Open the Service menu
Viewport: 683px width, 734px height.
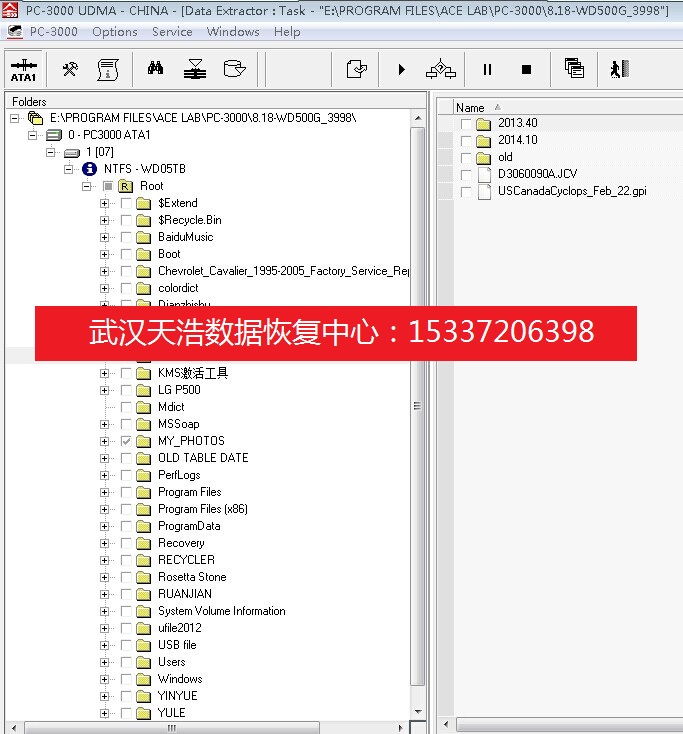coord(172,32)
